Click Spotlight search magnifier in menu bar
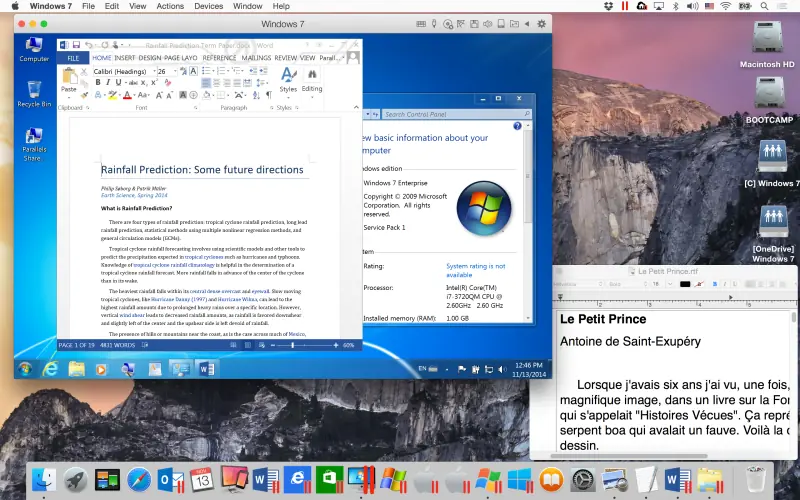The image size is (800, 500). click(x=764, y=6)
